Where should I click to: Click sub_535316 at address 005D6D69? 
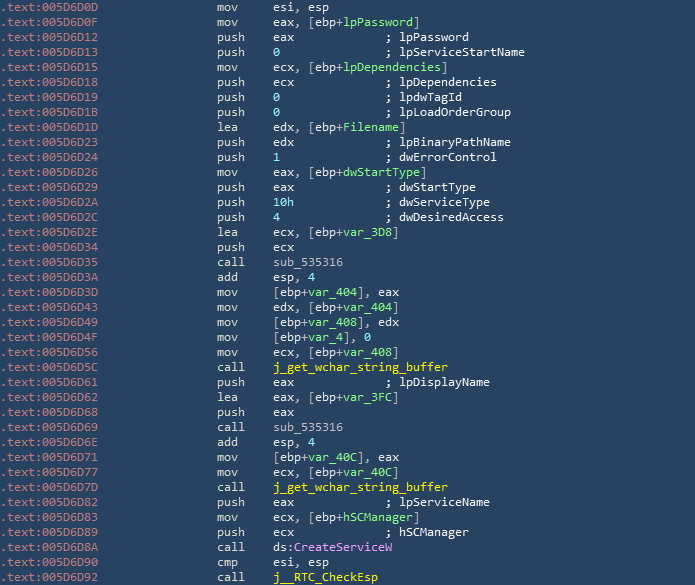[304, 426]
